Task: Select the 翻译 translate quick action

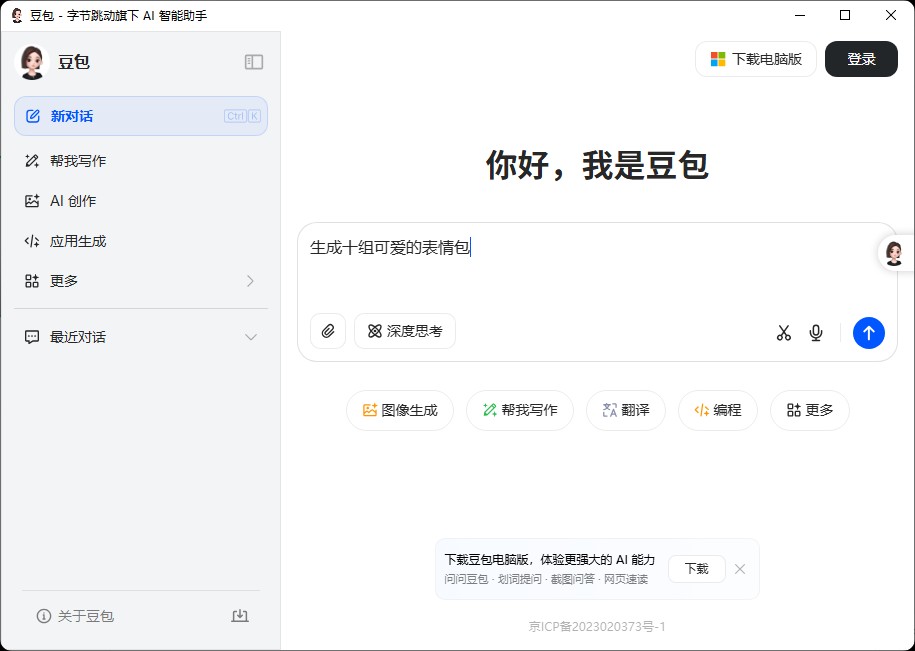Action: [625, 410]
